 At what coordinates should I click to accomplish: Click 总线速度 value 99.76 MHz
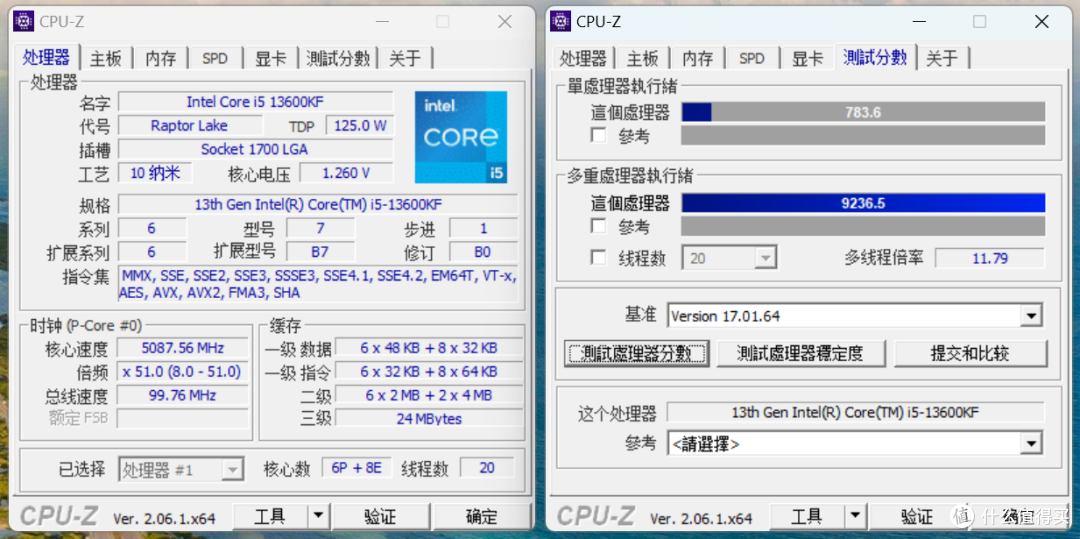coord(183,395)
